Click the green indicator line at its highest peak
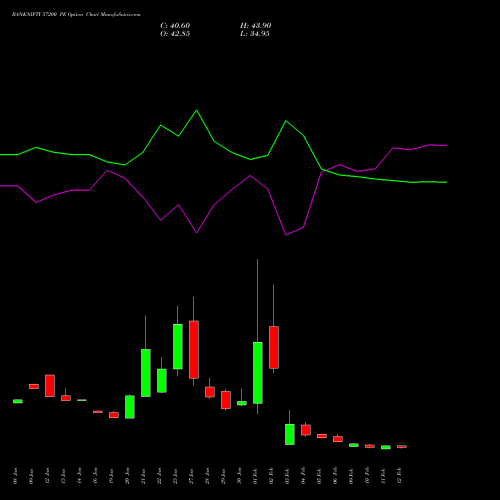The image size is (500, 500). point(196,110)
